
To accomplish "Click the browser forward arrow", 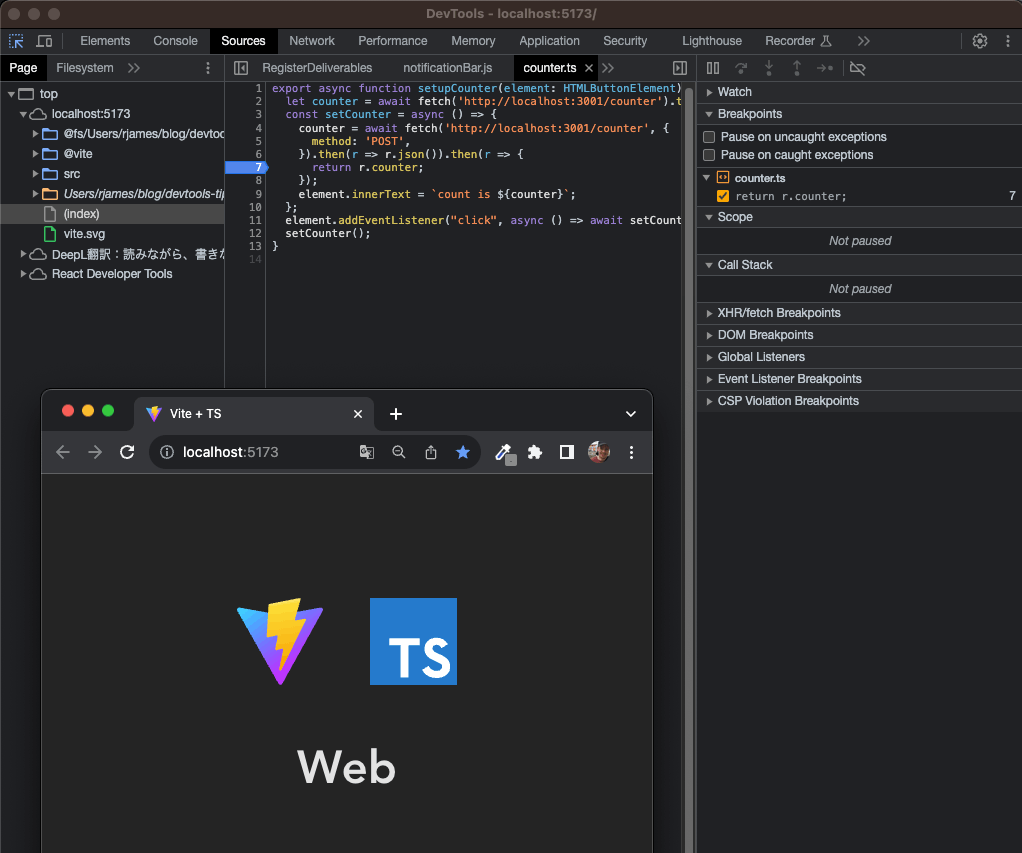I will [x=95, y=452].
